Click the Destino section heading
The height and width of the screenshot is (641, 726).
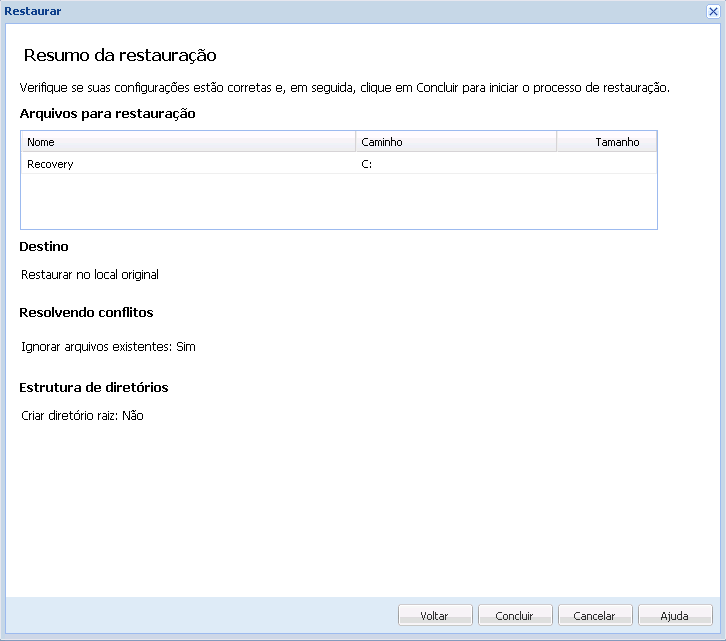tap(44, 246)
